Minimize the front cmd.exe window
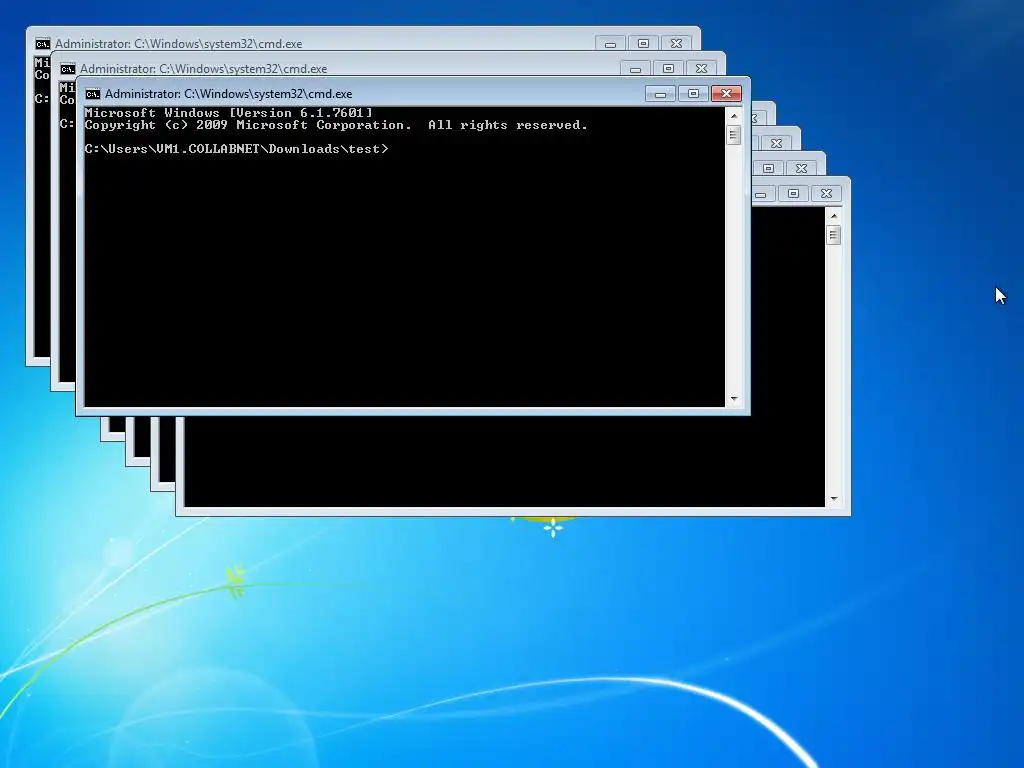This screenshot has width=1024, height=768. click(x=660, y=94)
